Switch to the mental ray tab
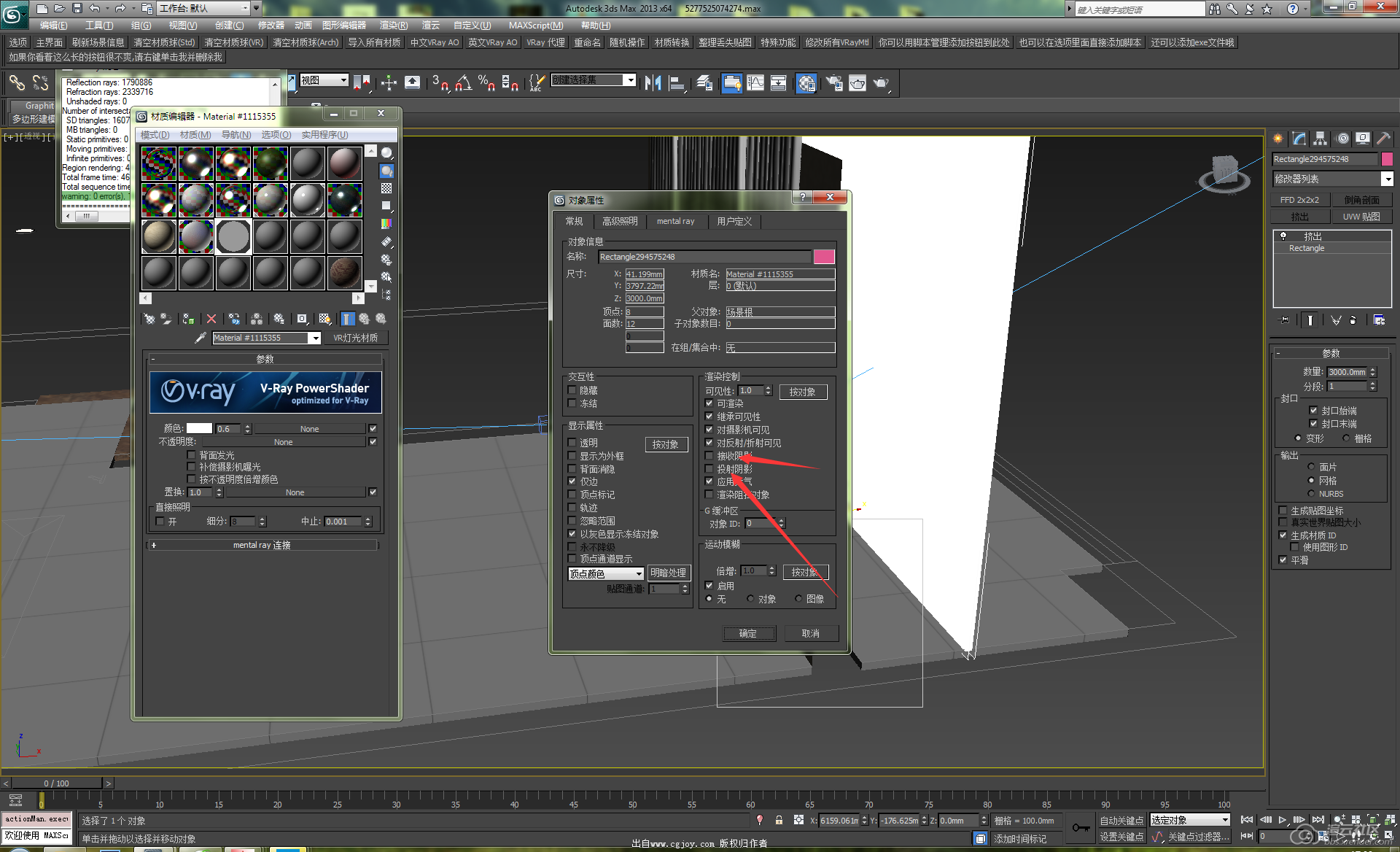 coord(675,221)
